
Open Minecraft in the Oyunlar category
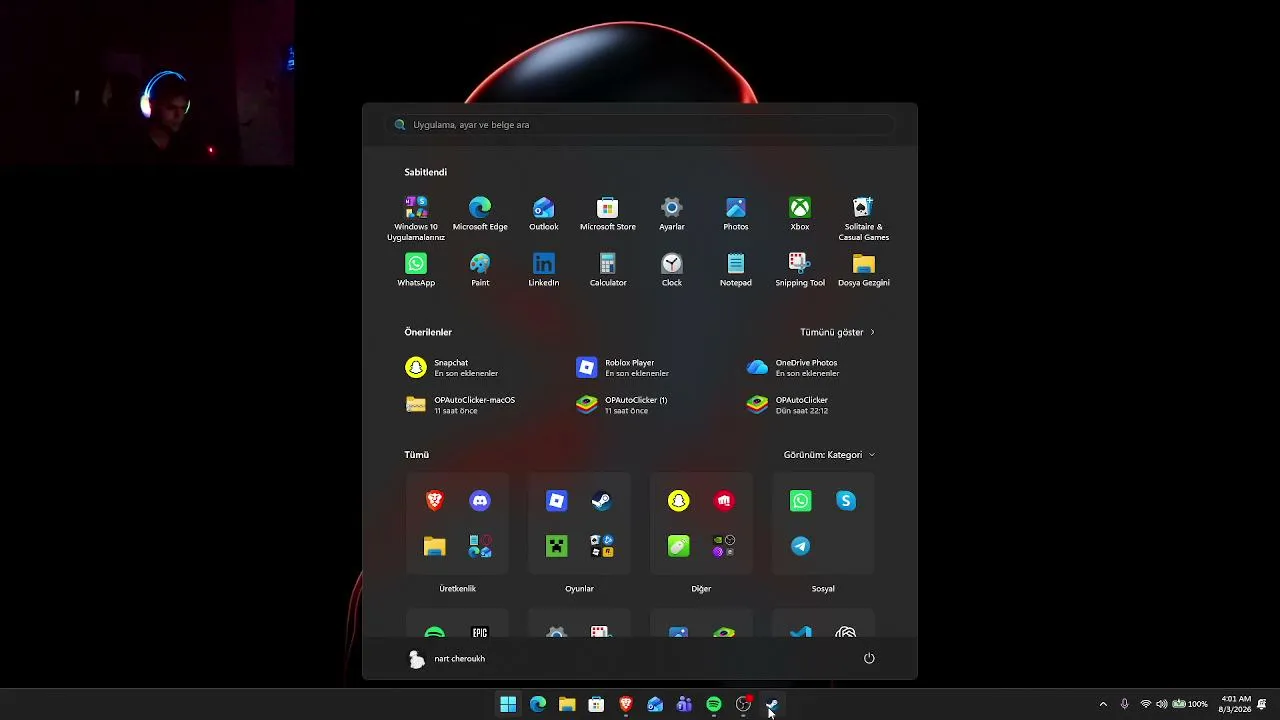(x=557, y=546)
